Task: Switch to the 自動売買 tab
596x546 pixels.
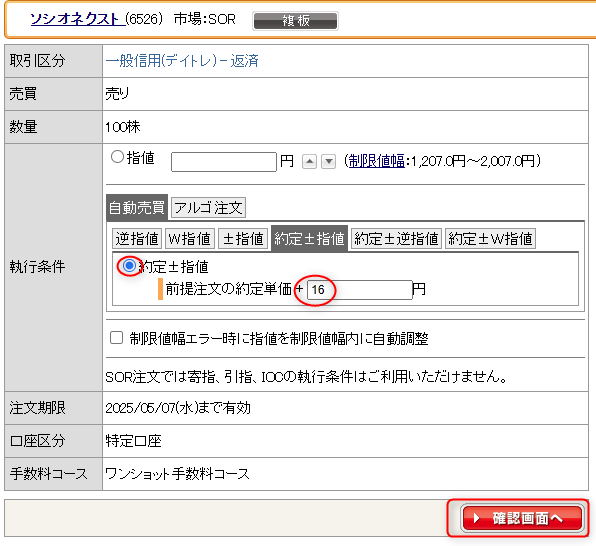Action: [x=137, y=208]
